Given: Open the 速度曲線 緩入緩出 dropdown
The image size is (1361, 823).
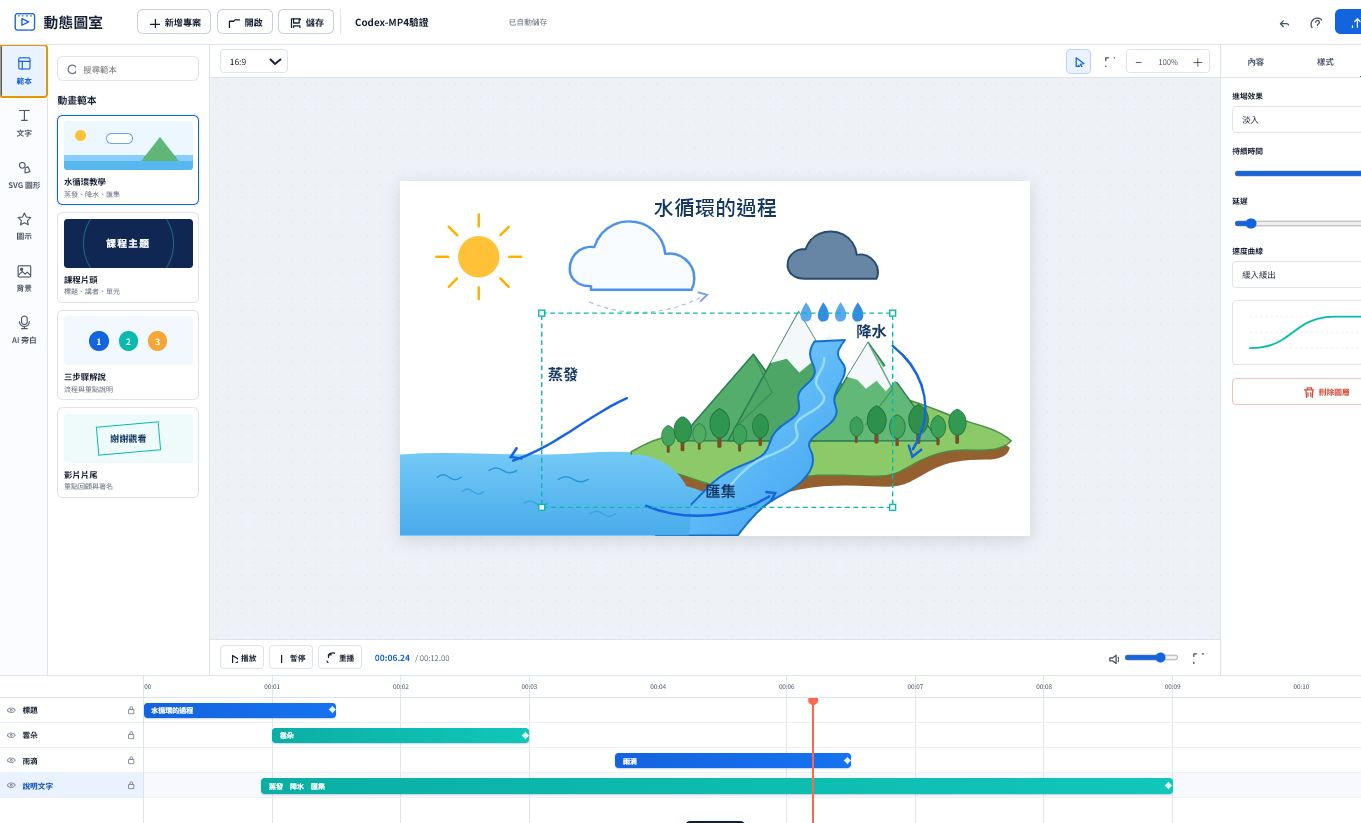Looking at the screenshot, I should point(1296,274).
